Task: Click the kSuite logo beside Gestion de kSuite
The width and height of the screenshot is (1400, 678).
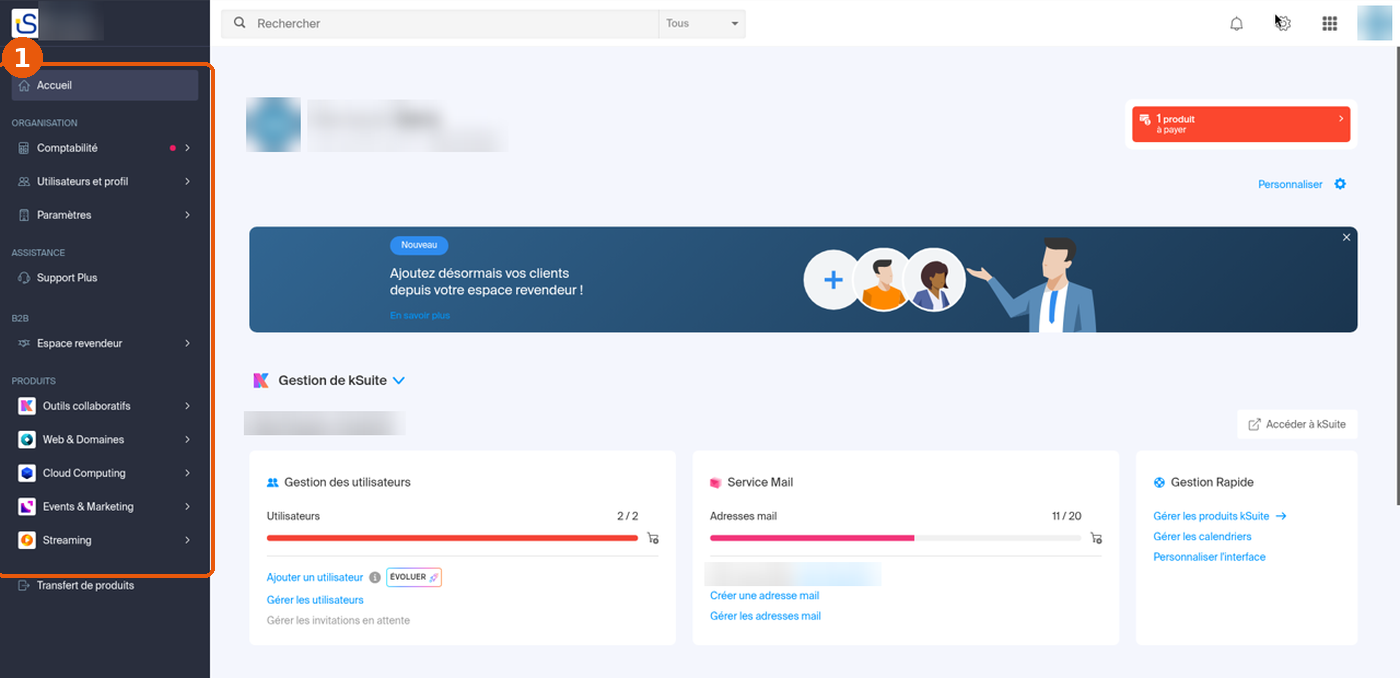Action: (261, 380)
